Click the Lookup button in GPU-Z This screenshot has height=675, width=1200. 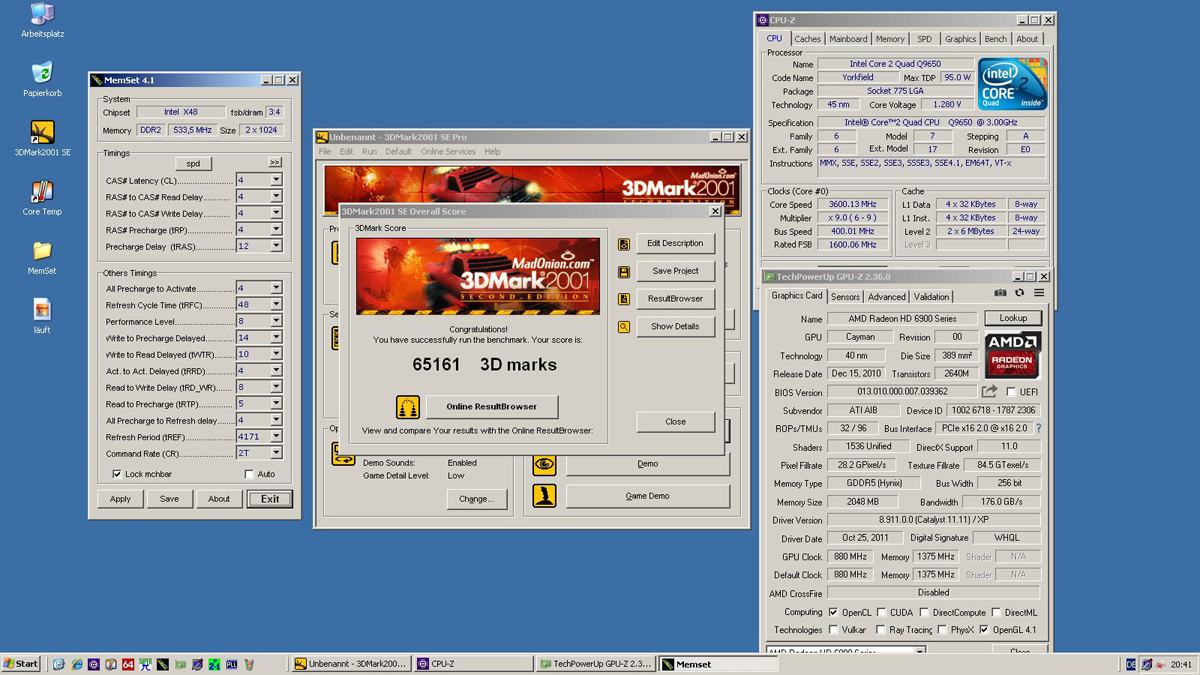point(1013,318)
